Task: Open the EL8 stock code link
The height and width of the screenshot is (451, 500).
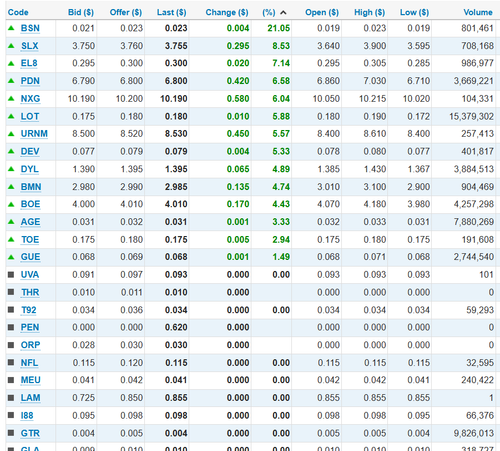Action: pyautogui.click(x=29, y=63)
